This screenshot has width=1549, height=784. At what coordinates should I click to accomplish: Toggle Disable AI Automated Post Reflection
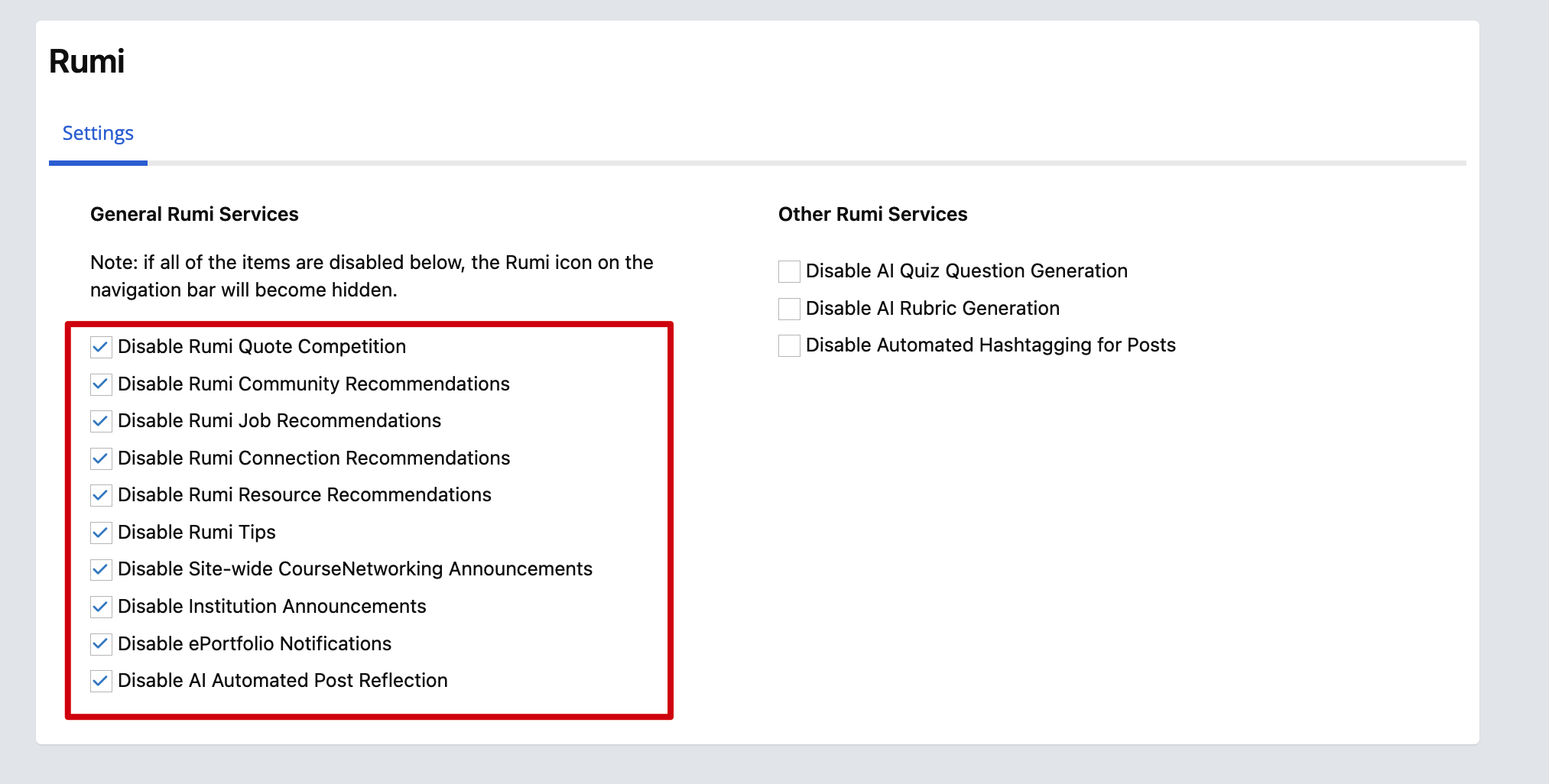[101, 681]
